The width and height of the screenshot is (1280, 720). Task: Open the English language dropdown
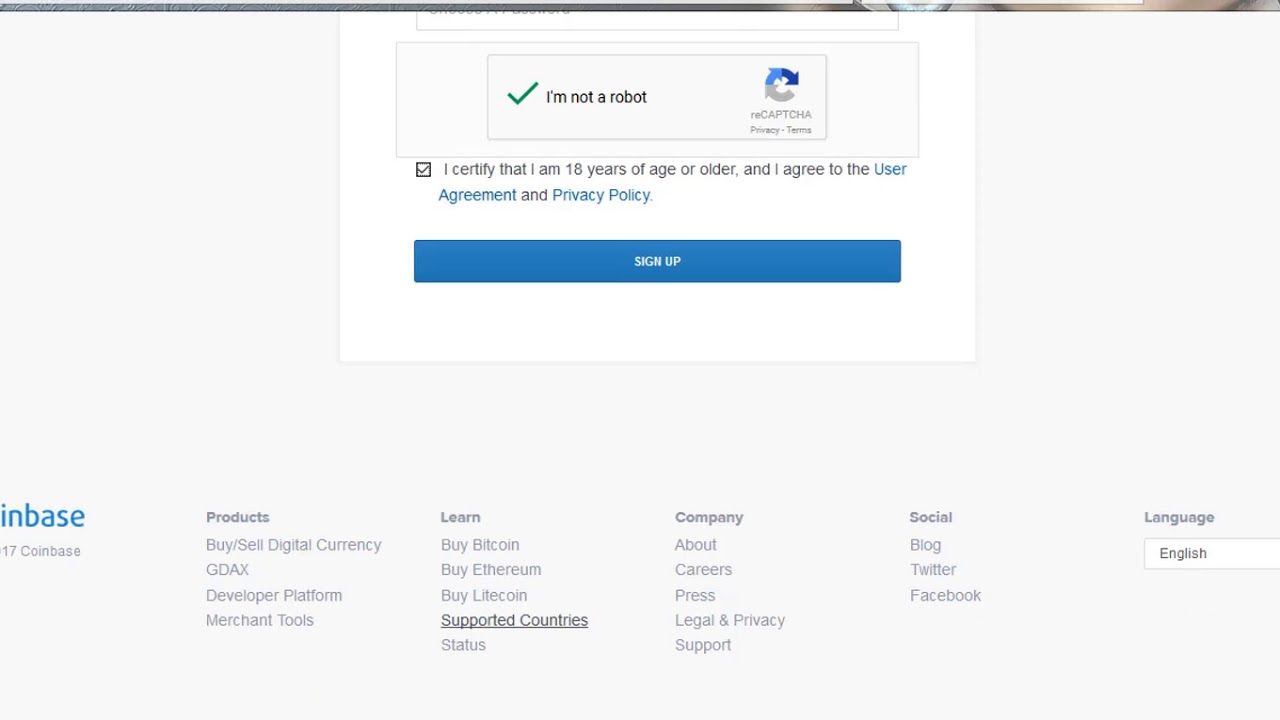[1212, 553]
